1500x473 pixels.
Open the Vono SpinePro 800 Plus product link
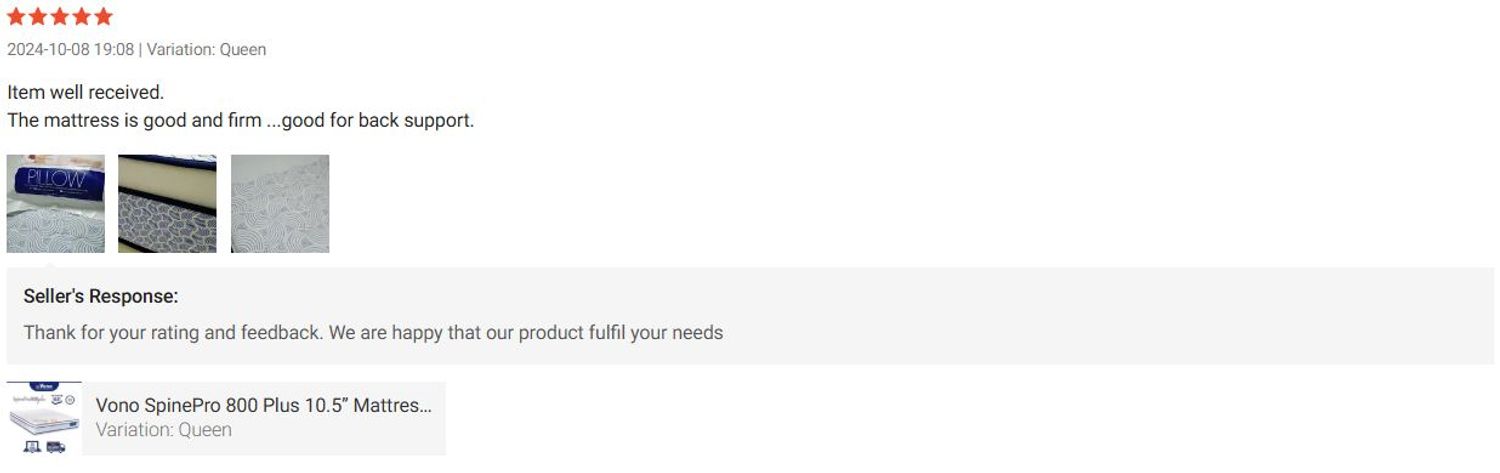(x=263, y=405)
